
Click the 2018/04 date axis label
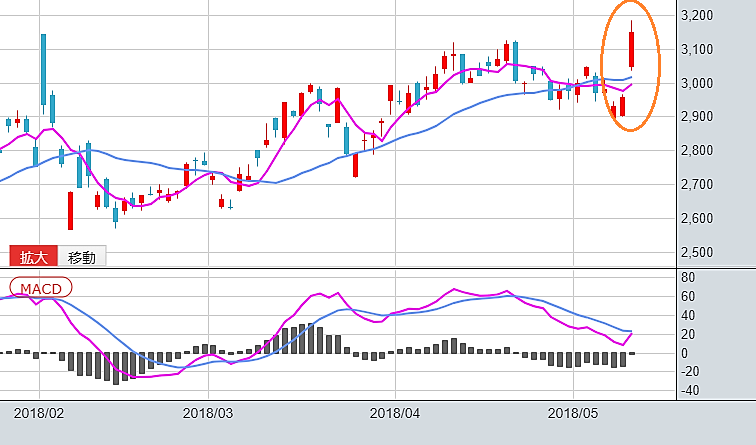[x=395, y=413]
